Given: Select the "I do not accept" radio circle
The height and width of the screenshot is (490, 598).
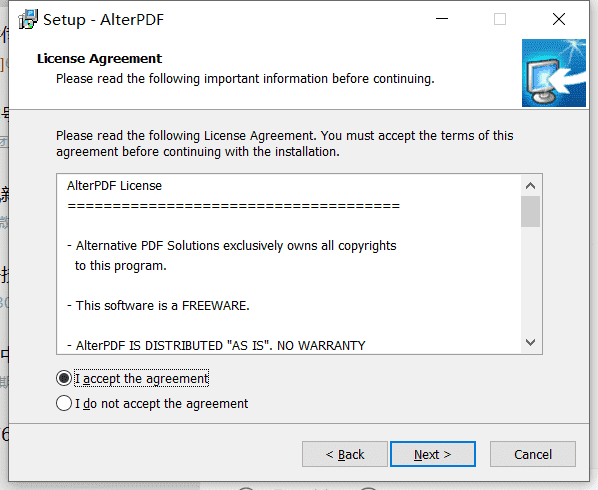Looking at the screenshot, I should [x=64, y=403].
